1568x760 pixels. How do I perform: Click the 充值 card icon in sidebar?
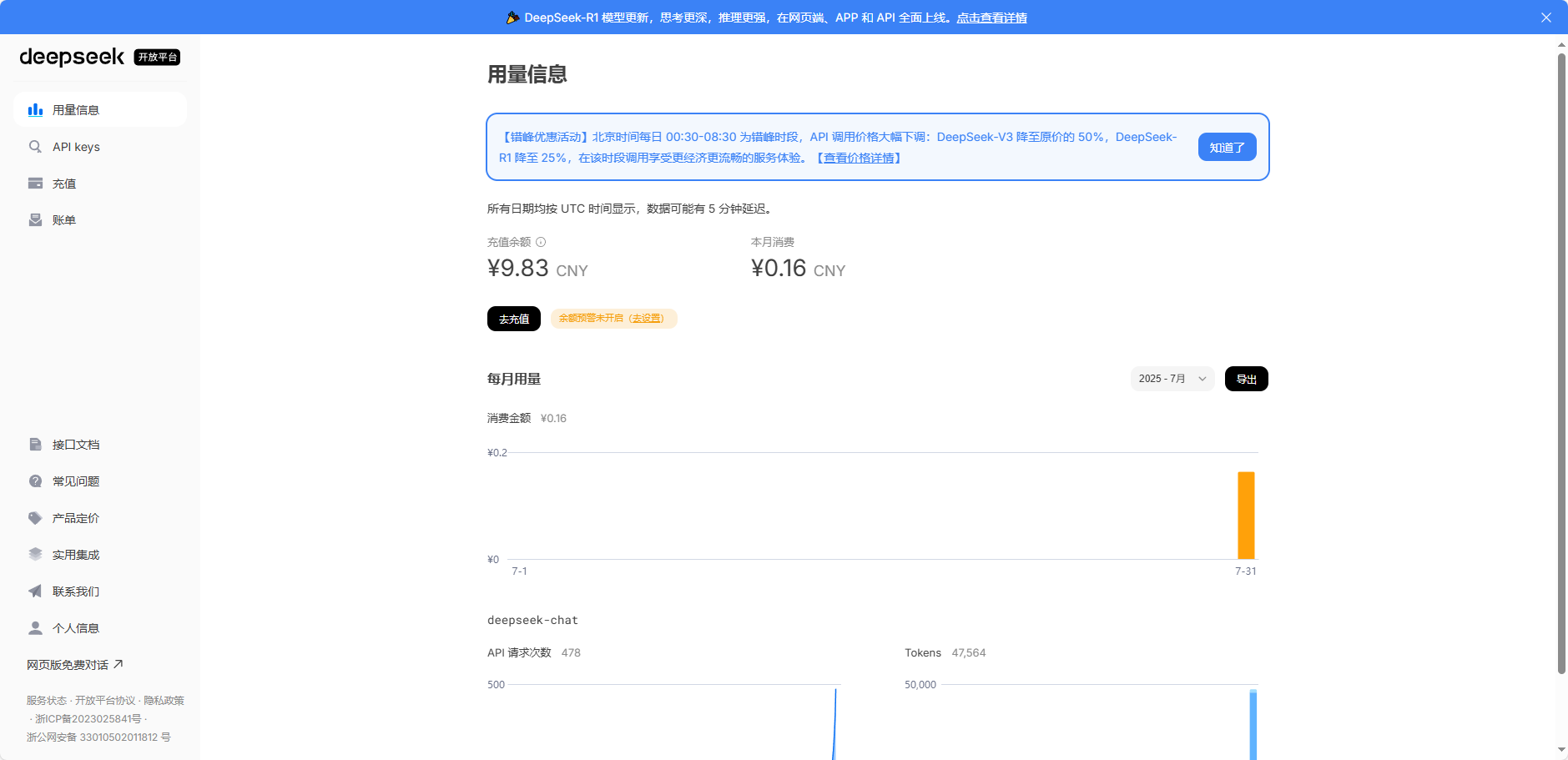pyautogui.click(x=35, y=184)
